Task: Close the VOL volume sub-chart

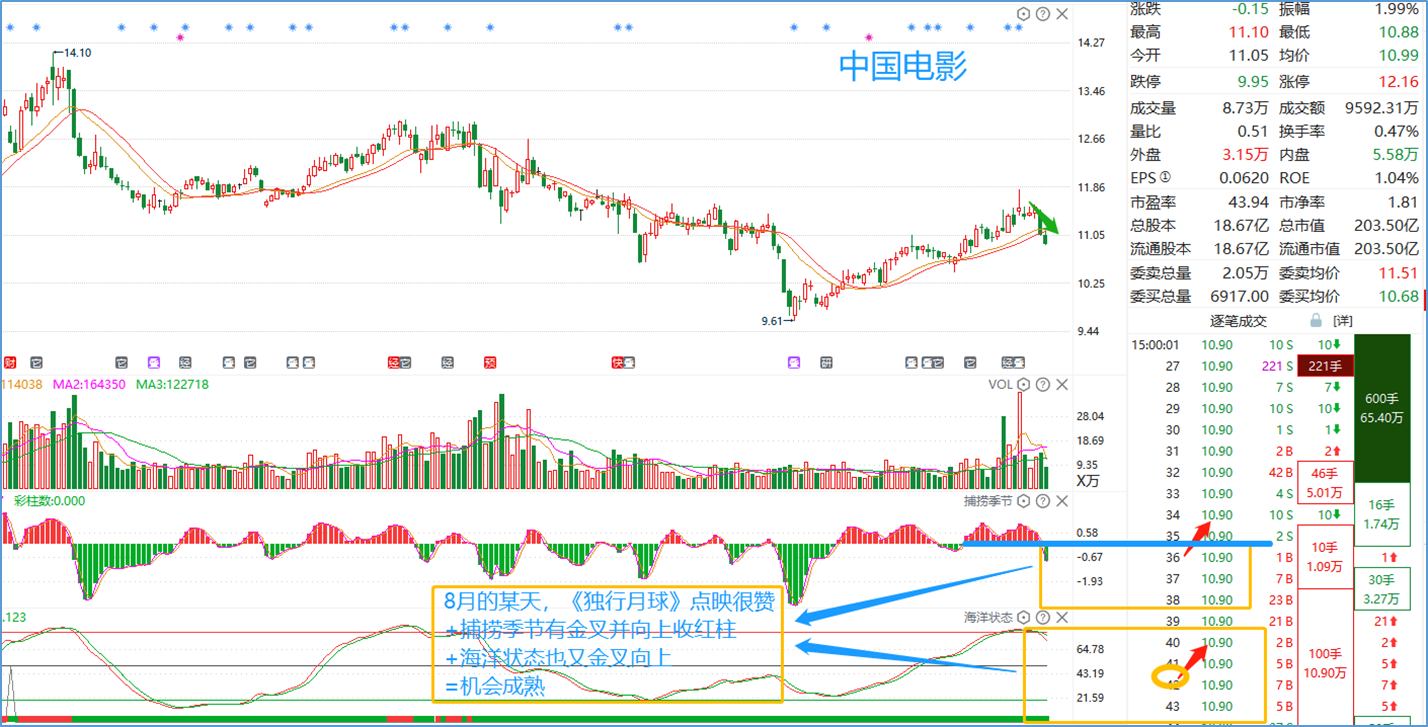Action: click(1062, 385)
